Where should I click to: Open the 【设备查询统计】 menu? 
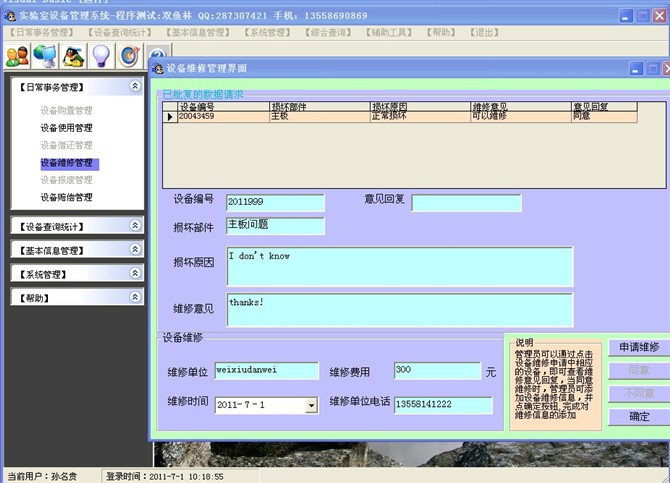pyautogui.click(x=120, y=32)
